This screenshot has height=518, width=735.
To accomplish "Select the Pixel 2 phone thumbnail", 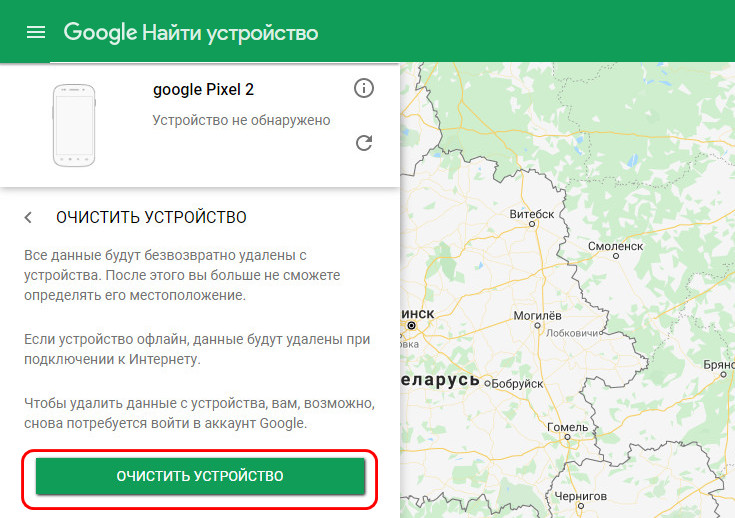I will tap(74, 125).
